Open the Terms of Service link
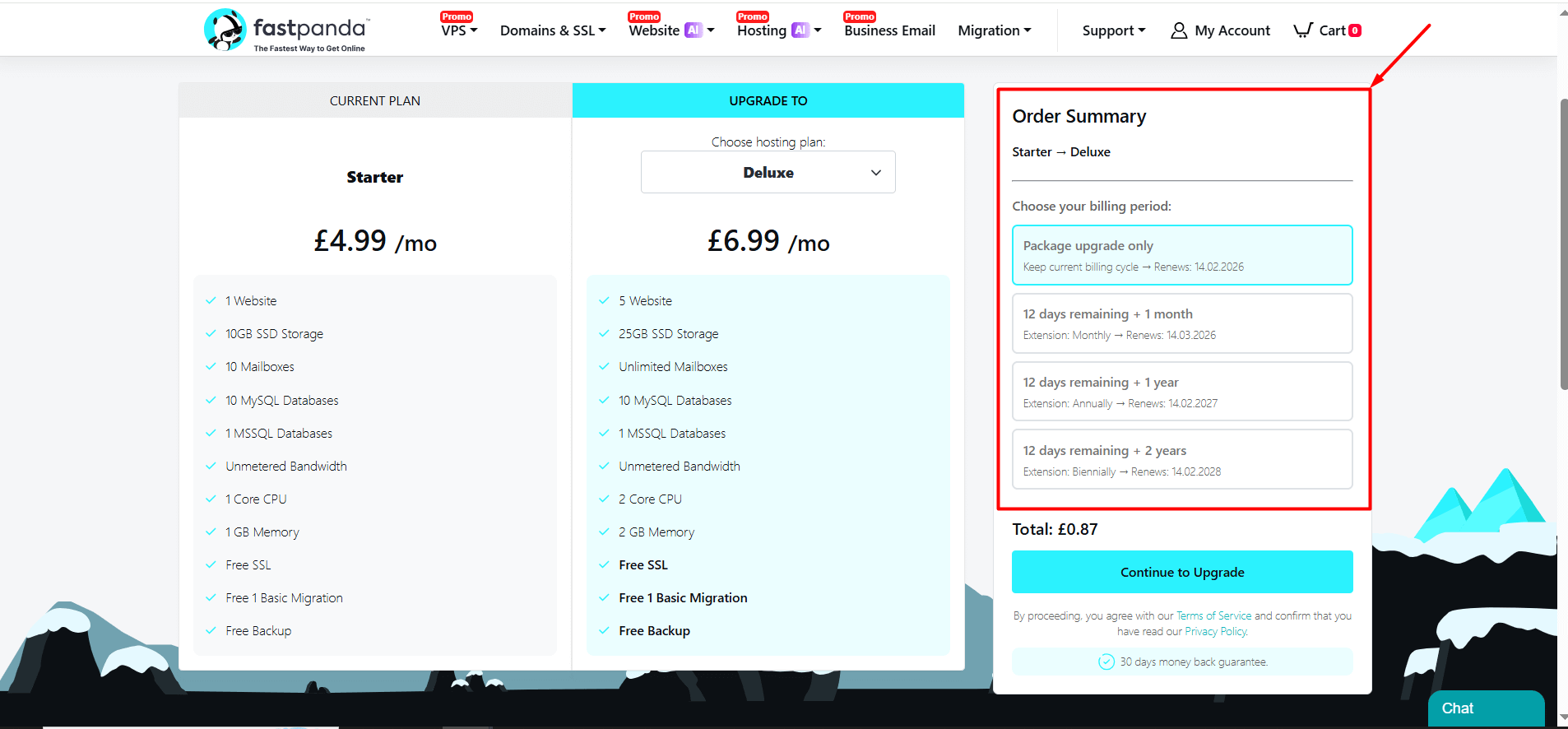The width and height of the screenshot is (1568, 729). pyautogui.click(x=1213, y=615)
